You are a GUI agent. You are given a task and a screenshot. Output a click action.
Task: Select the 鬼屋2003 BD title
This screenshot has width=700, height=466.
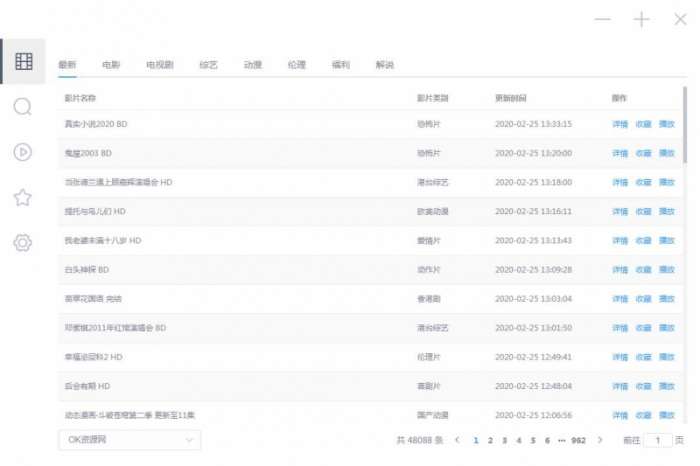[x=88, y=153]
